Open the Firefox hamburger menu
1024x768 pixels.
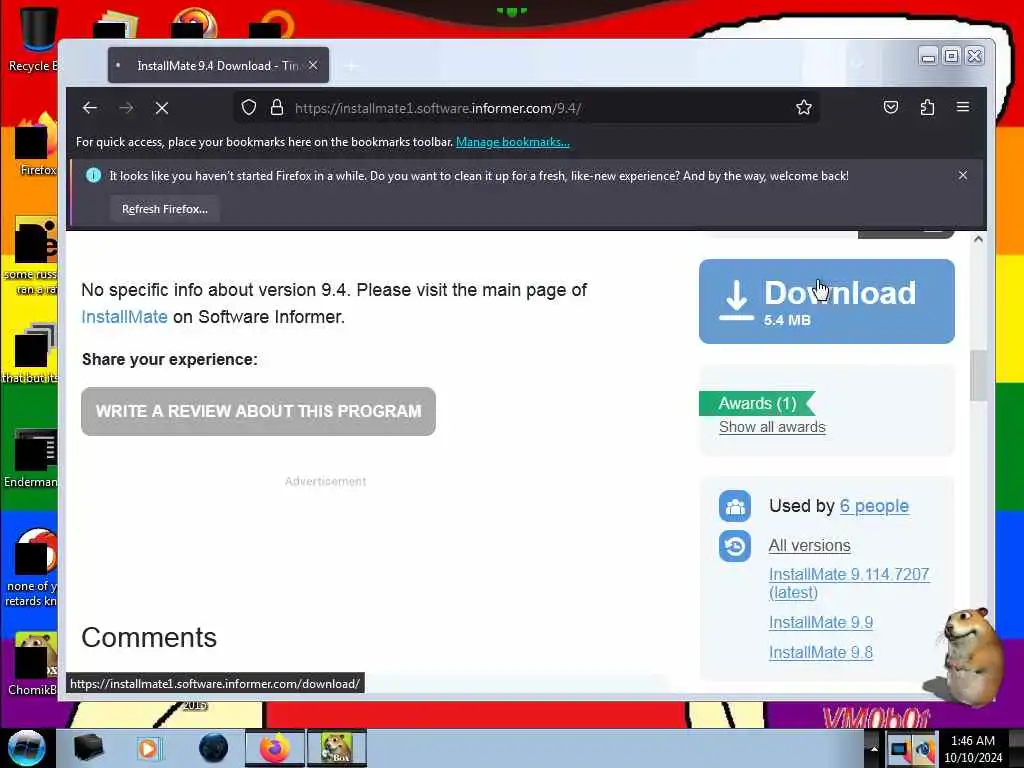click(963, 106)
